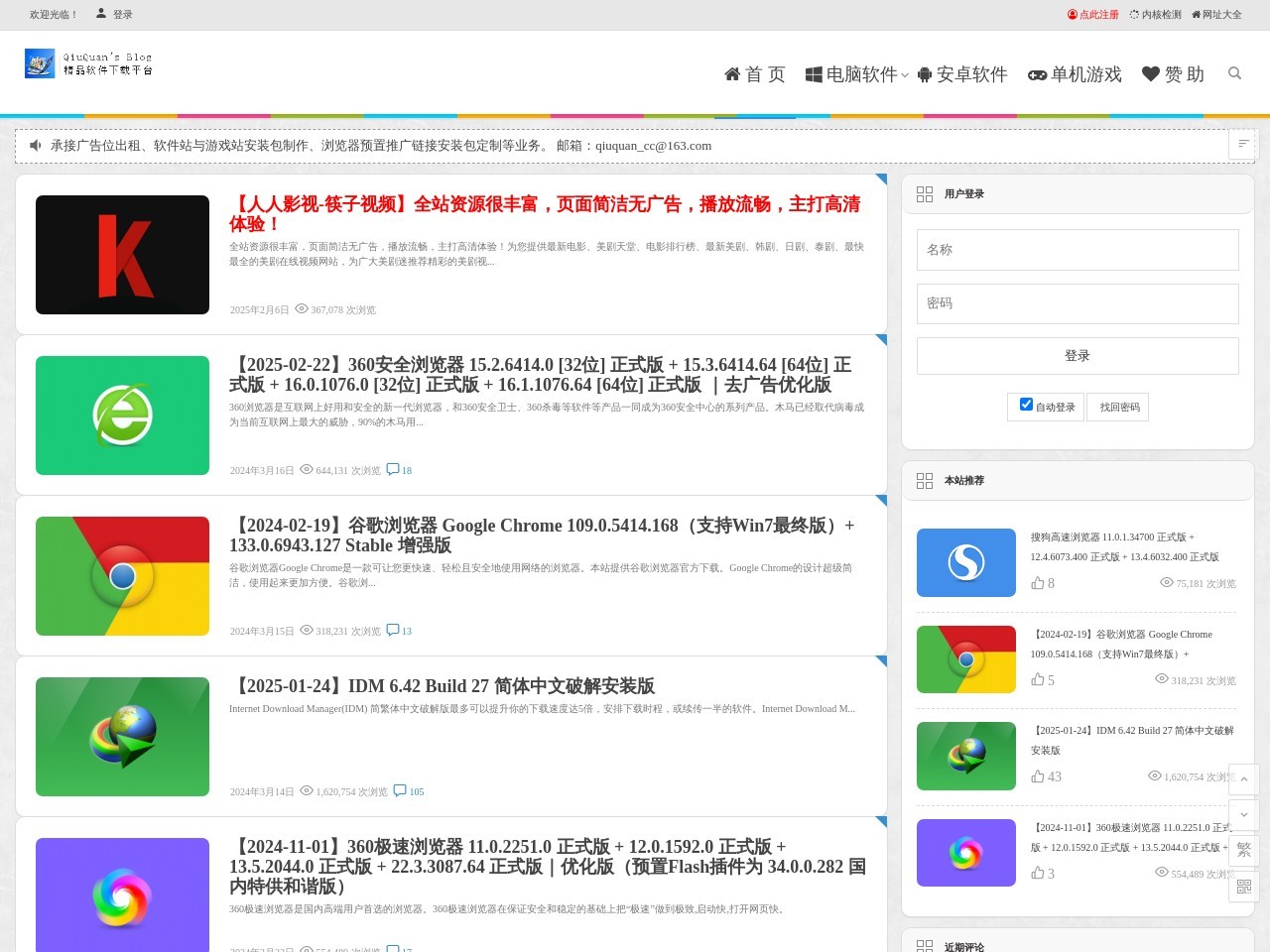Click eye views icon showing 367,078
Screen dimensions: 1270x952
click(302, 309)
